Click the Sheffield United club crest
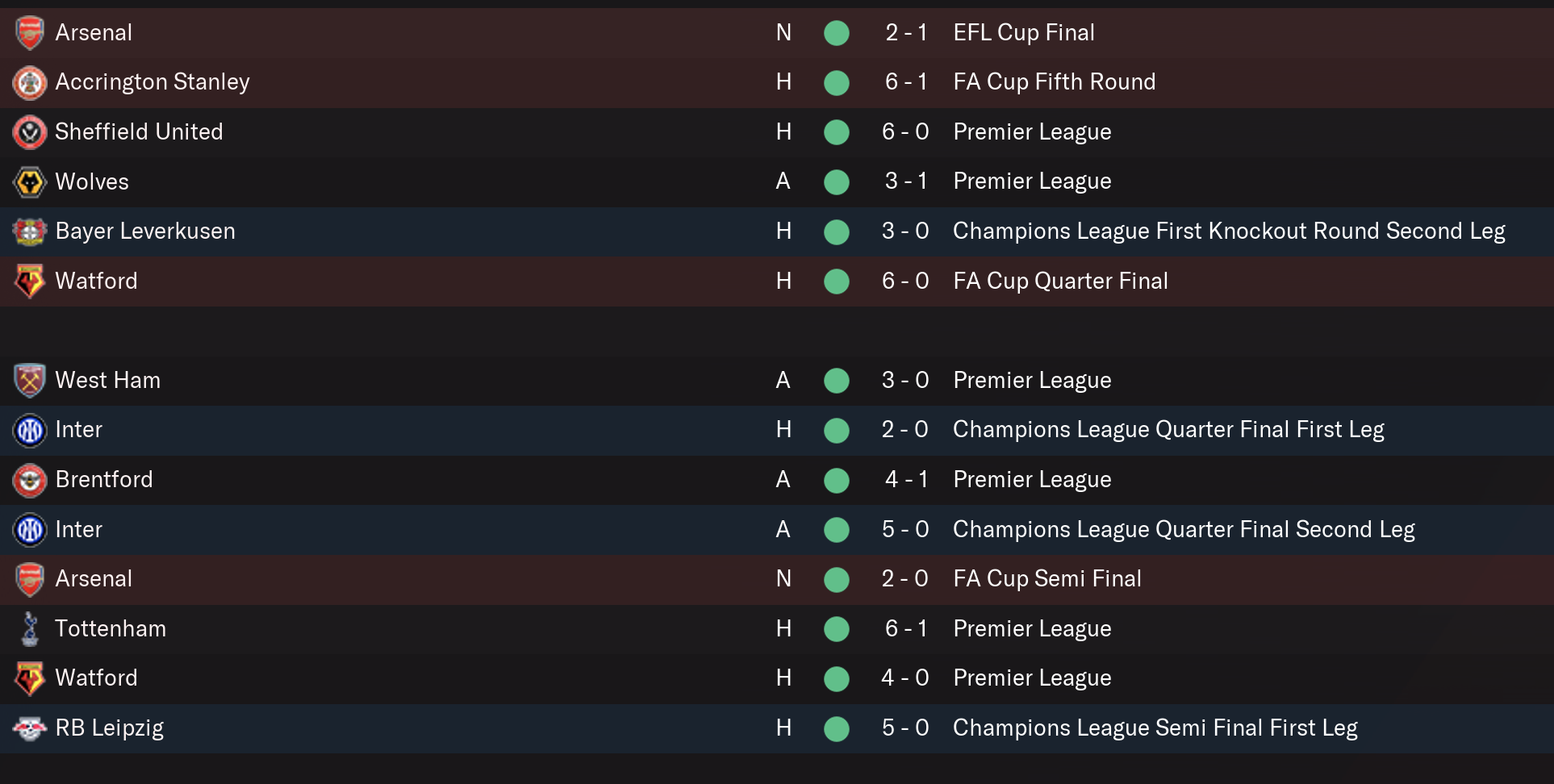Screen dimensions: 1554x784 pos(30,132)
